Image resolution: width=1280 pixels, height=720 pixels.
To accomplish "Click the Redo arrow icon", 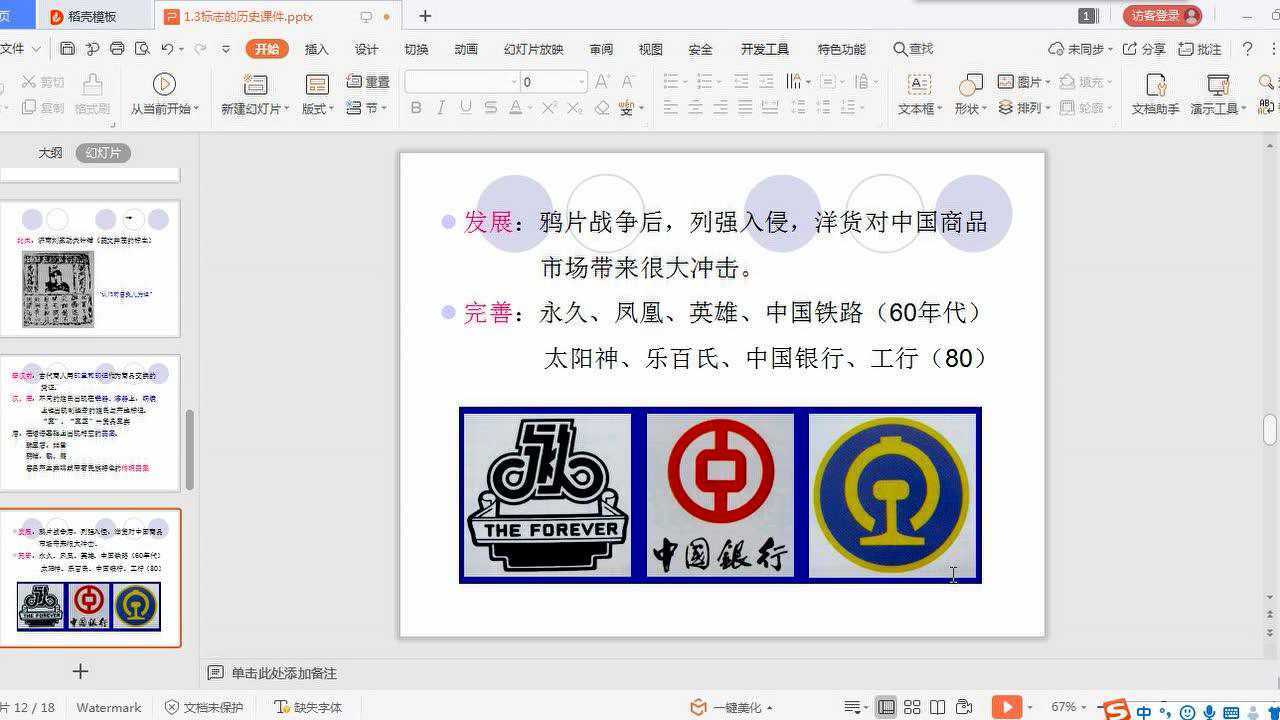I will 200,49.
